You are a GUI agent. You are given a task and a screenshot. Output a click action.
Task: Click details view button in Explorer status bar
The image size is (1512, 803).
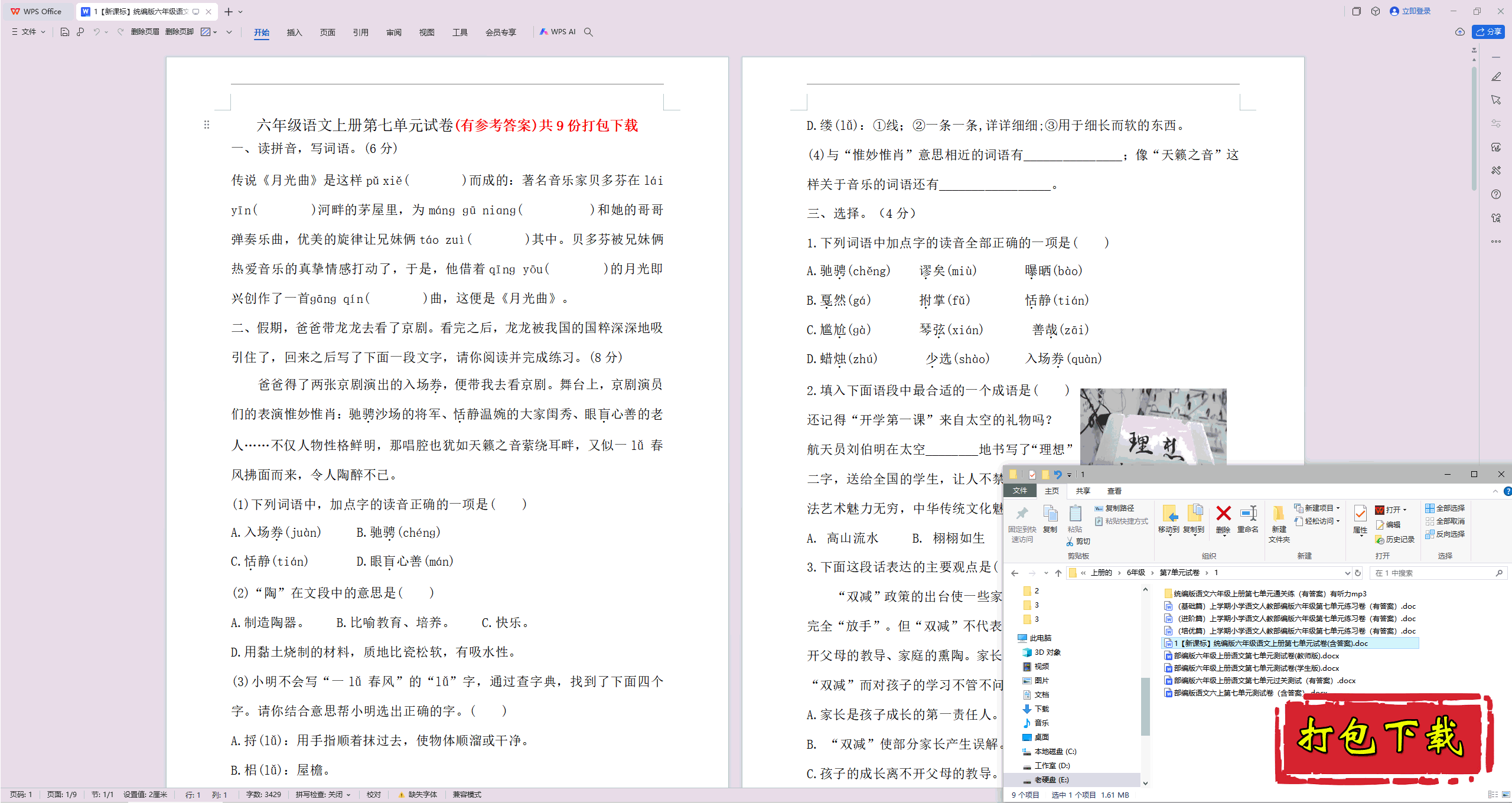point(1493,795)
